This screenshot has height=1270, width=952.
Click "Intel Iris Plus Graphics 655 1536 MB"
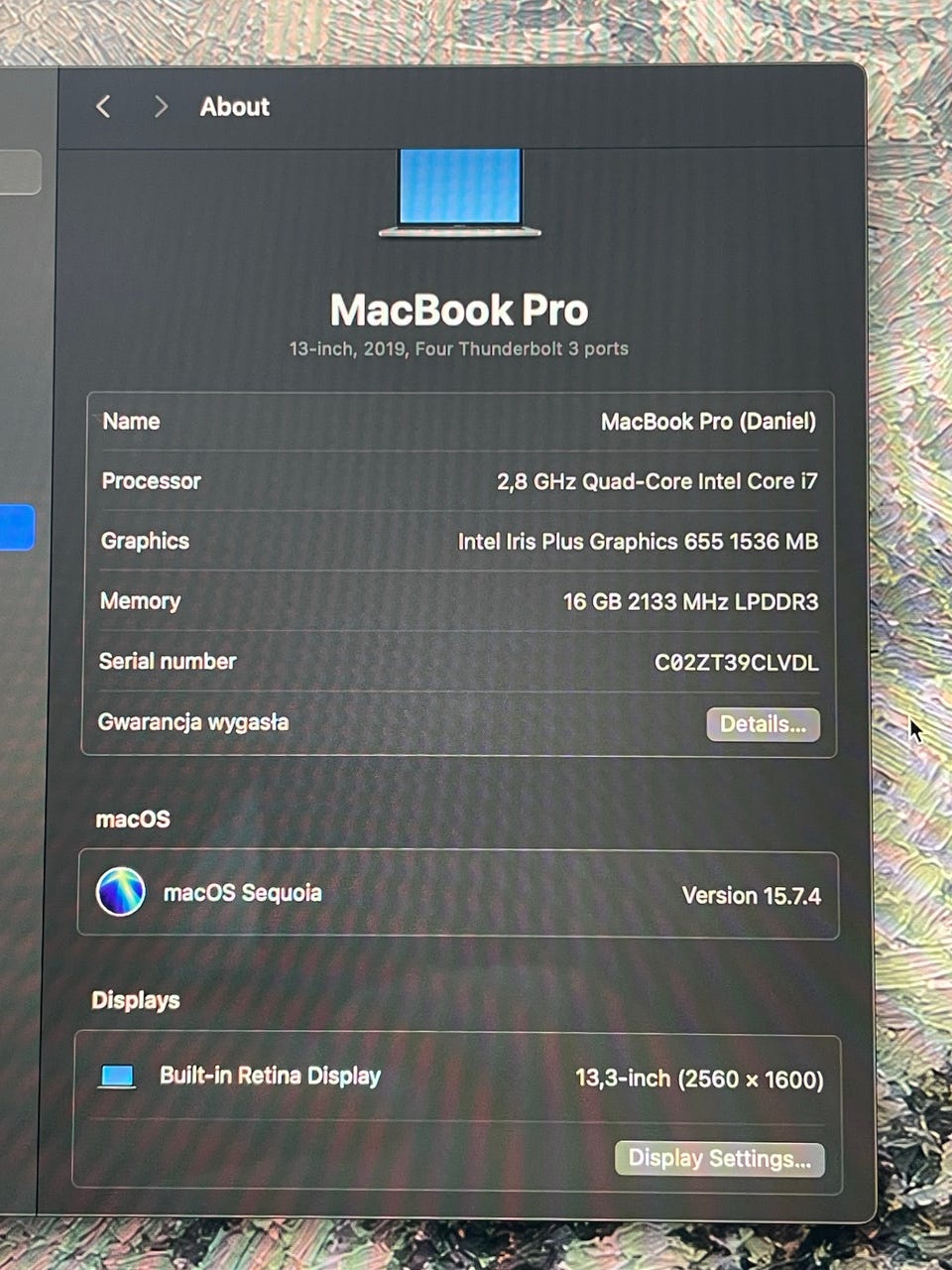pyautogui.click(x=638, y=542)
